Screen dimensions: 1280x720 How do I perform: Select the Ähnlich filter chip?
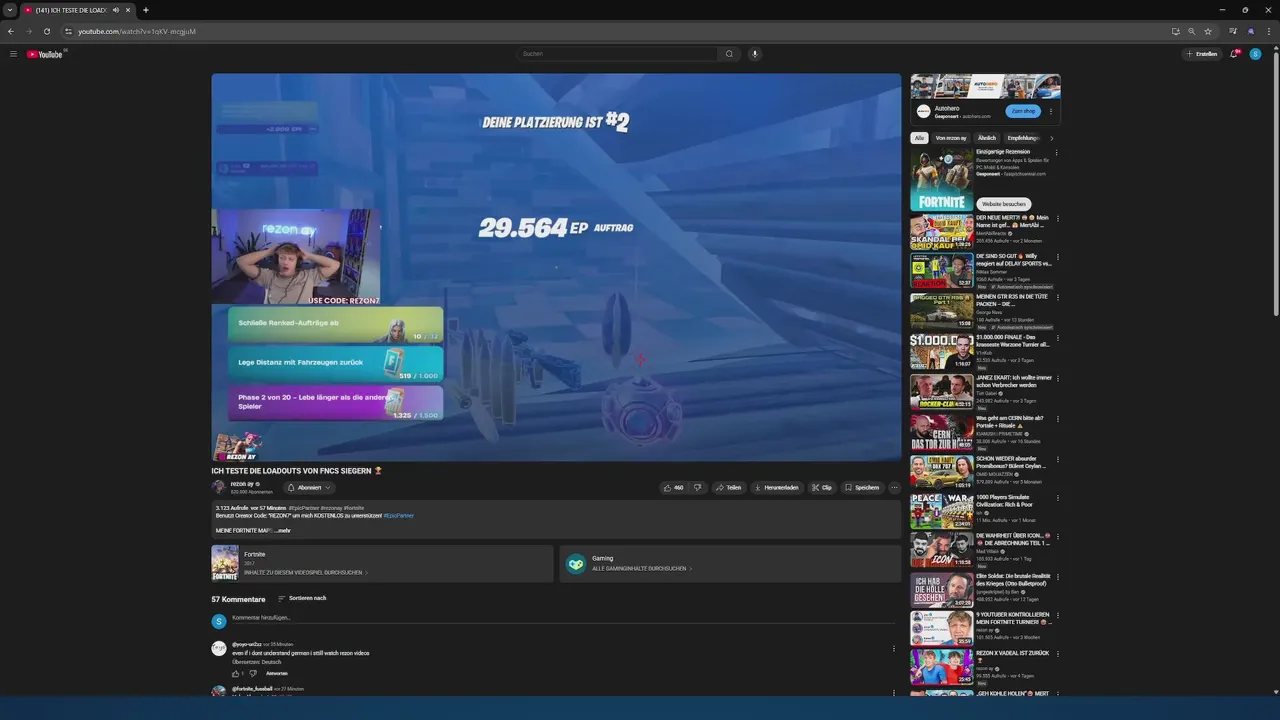coord(987,138)
